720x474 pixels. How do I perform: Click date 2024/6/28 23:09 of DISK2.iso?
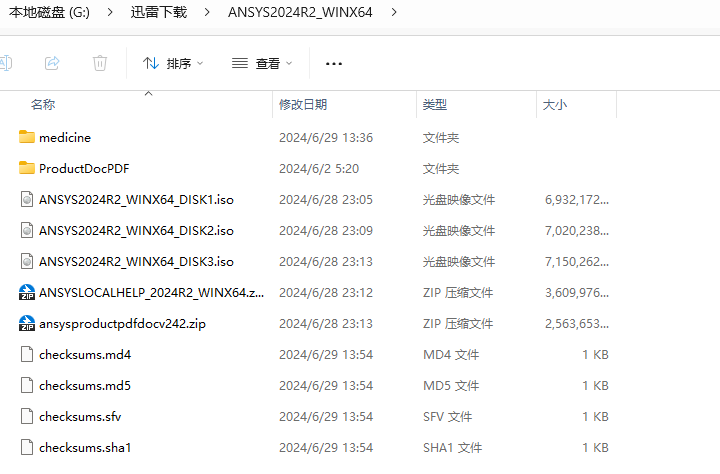[x=326, y=231]
